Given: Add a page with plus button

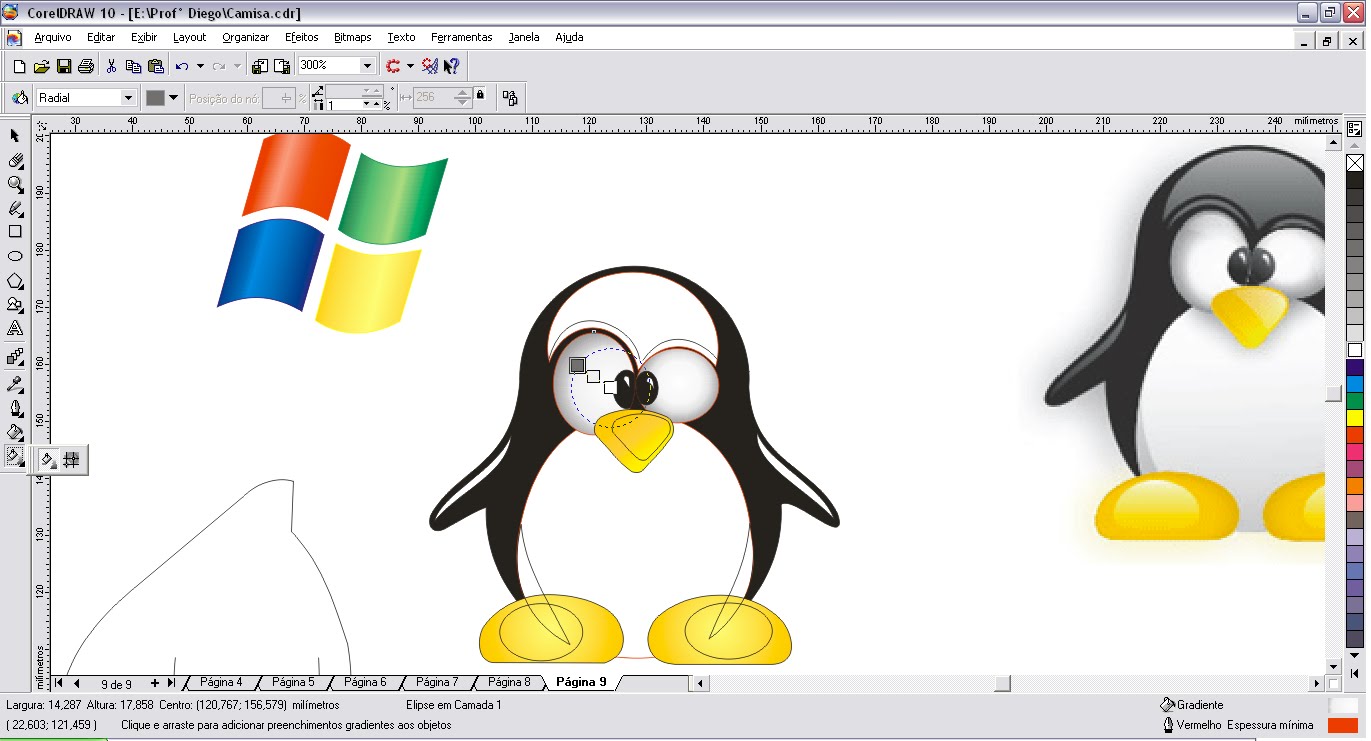Looking at the screenshot, I should (155, 683).
